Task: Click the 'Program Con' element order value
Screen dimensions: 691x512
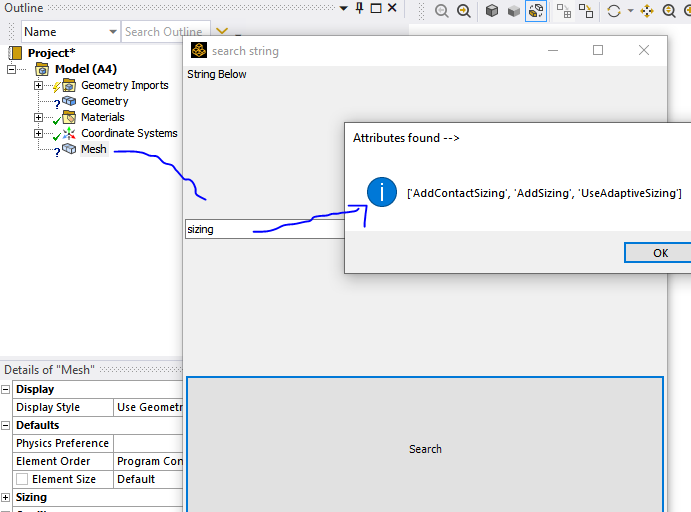Action: (149, 461)
